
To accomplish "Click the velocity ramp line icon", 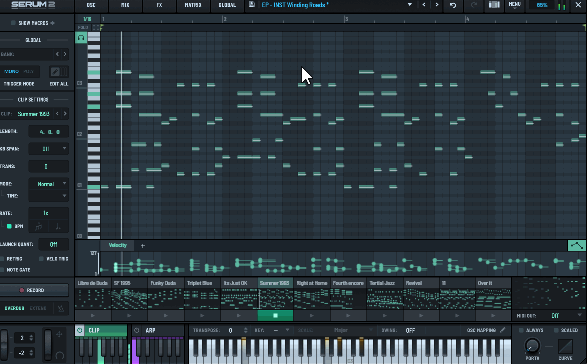I will click(x=577, y=246).
